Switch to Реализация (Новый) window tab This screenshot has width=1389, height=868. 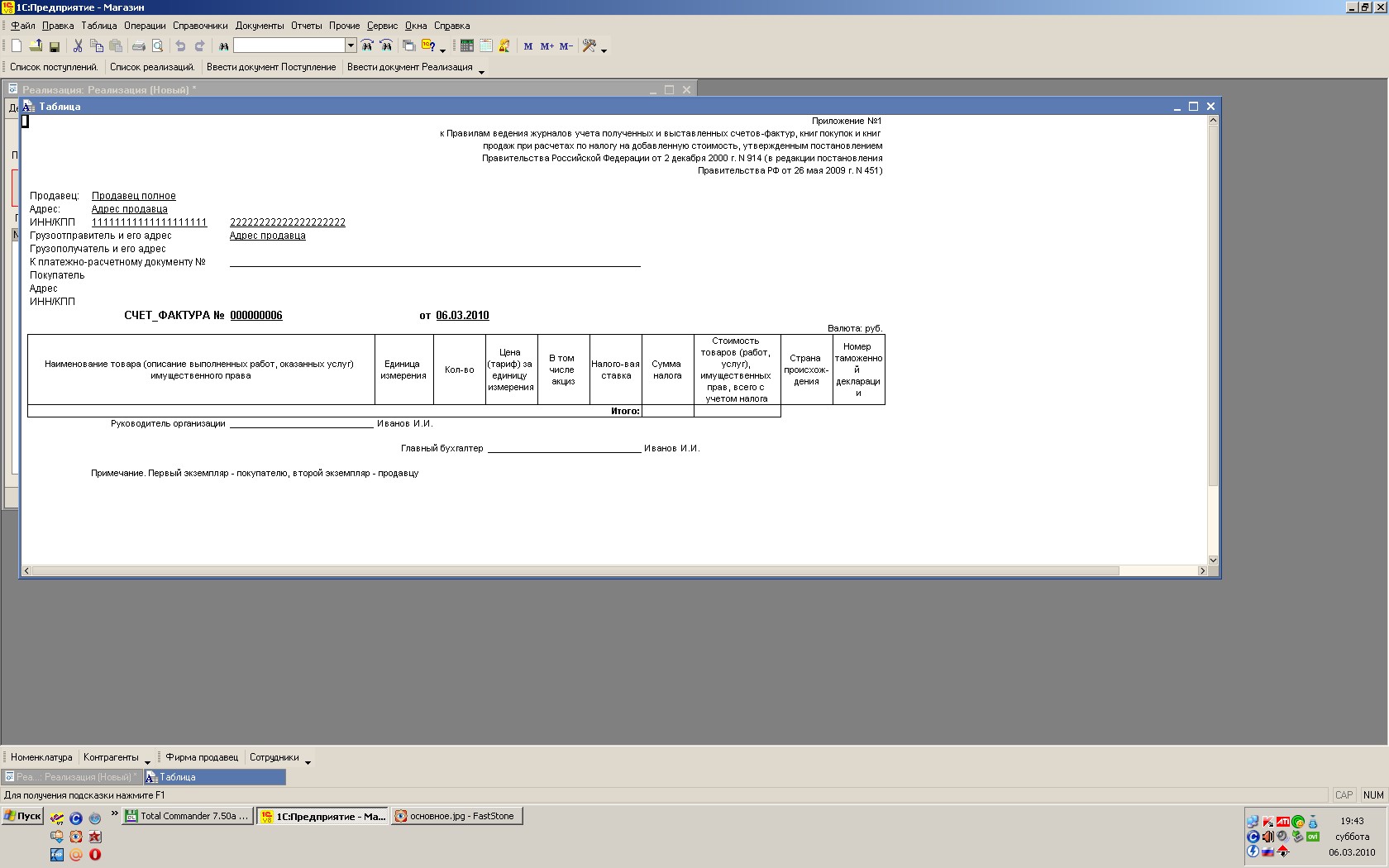click(x=72, y=777)
